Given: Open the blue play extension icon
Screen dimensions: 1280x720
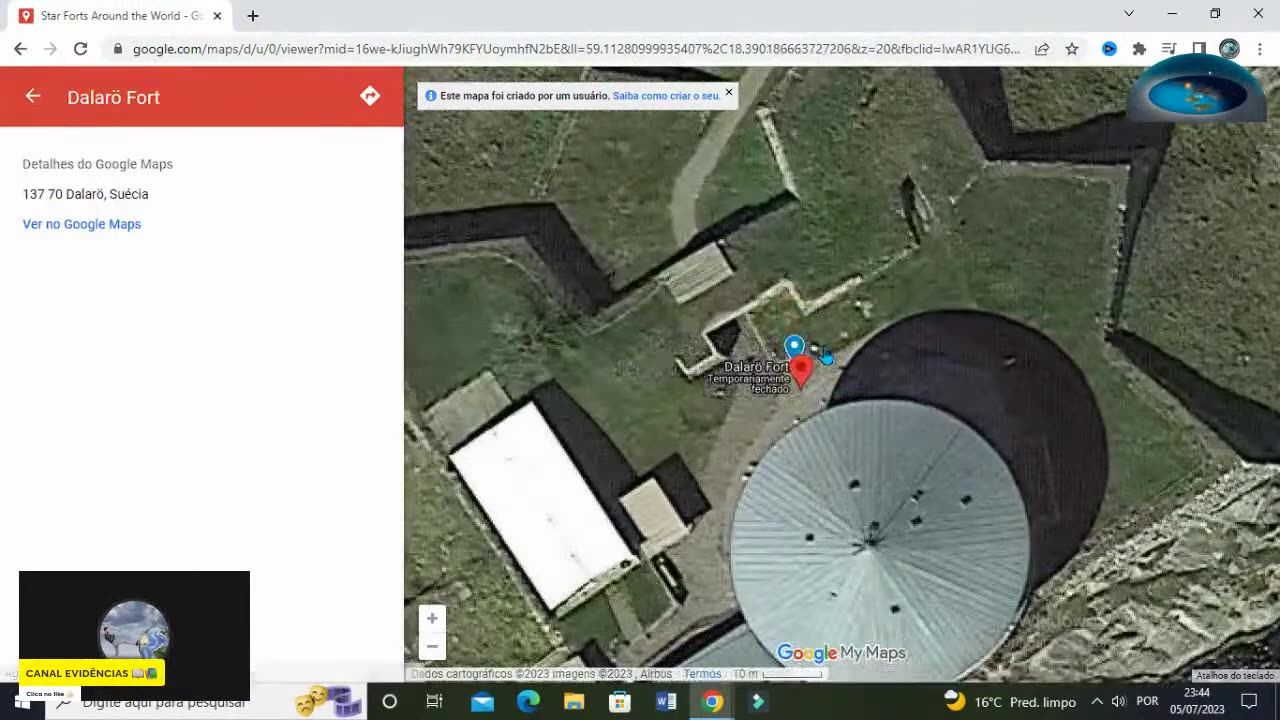Looking at the screenshot, I should coord(1109,48).
